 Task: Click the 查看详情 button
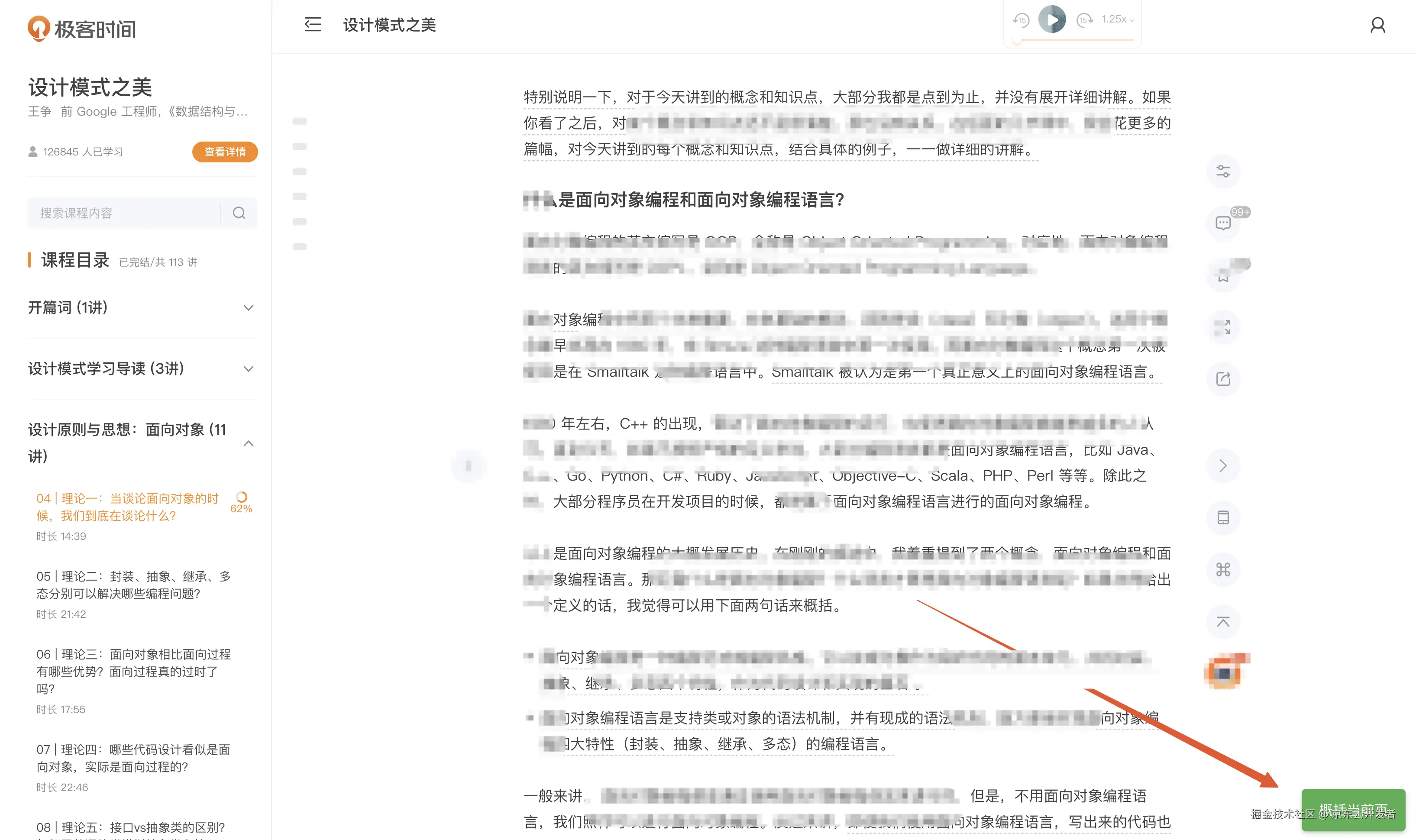click(225, 152)
